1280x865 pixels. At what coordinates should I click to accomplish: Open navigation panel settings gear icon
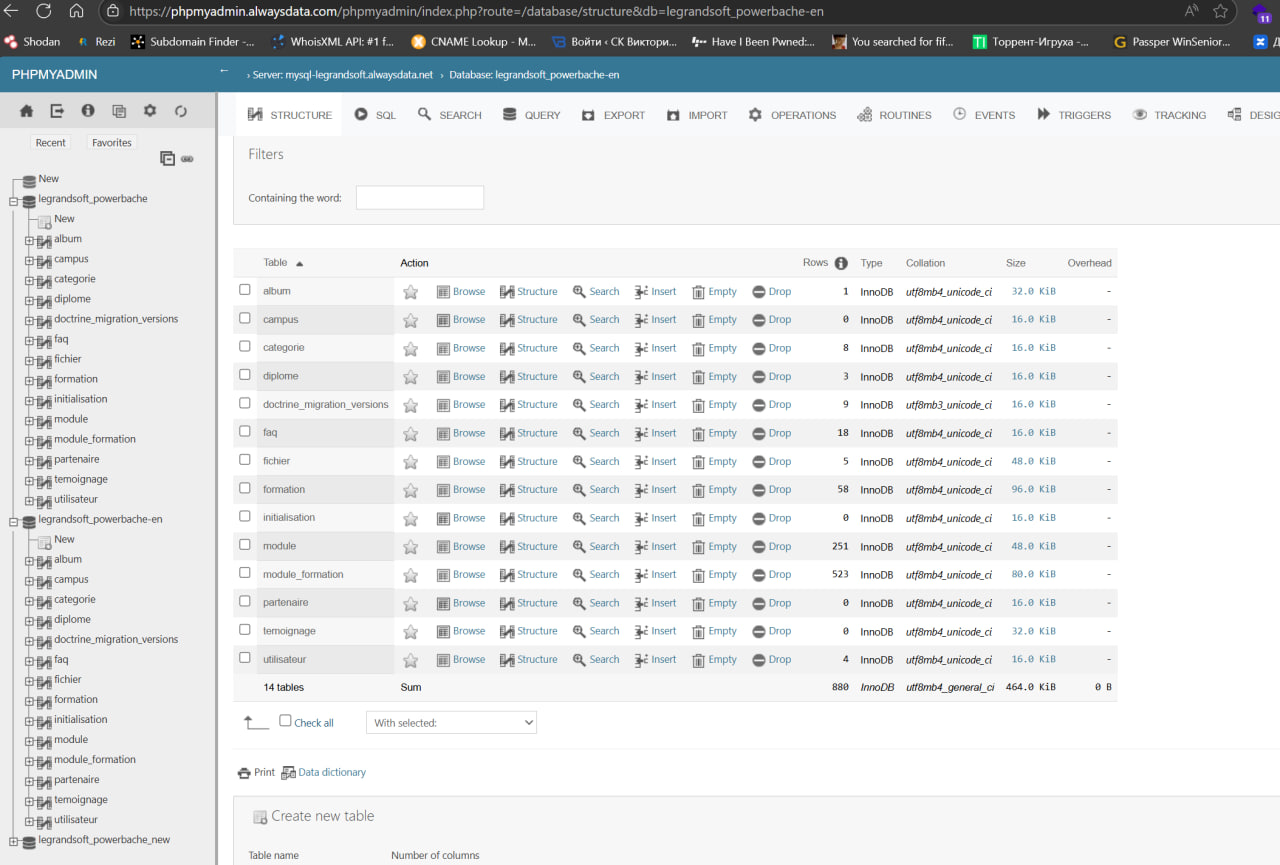pyautogui.click(x=150, y=111)
